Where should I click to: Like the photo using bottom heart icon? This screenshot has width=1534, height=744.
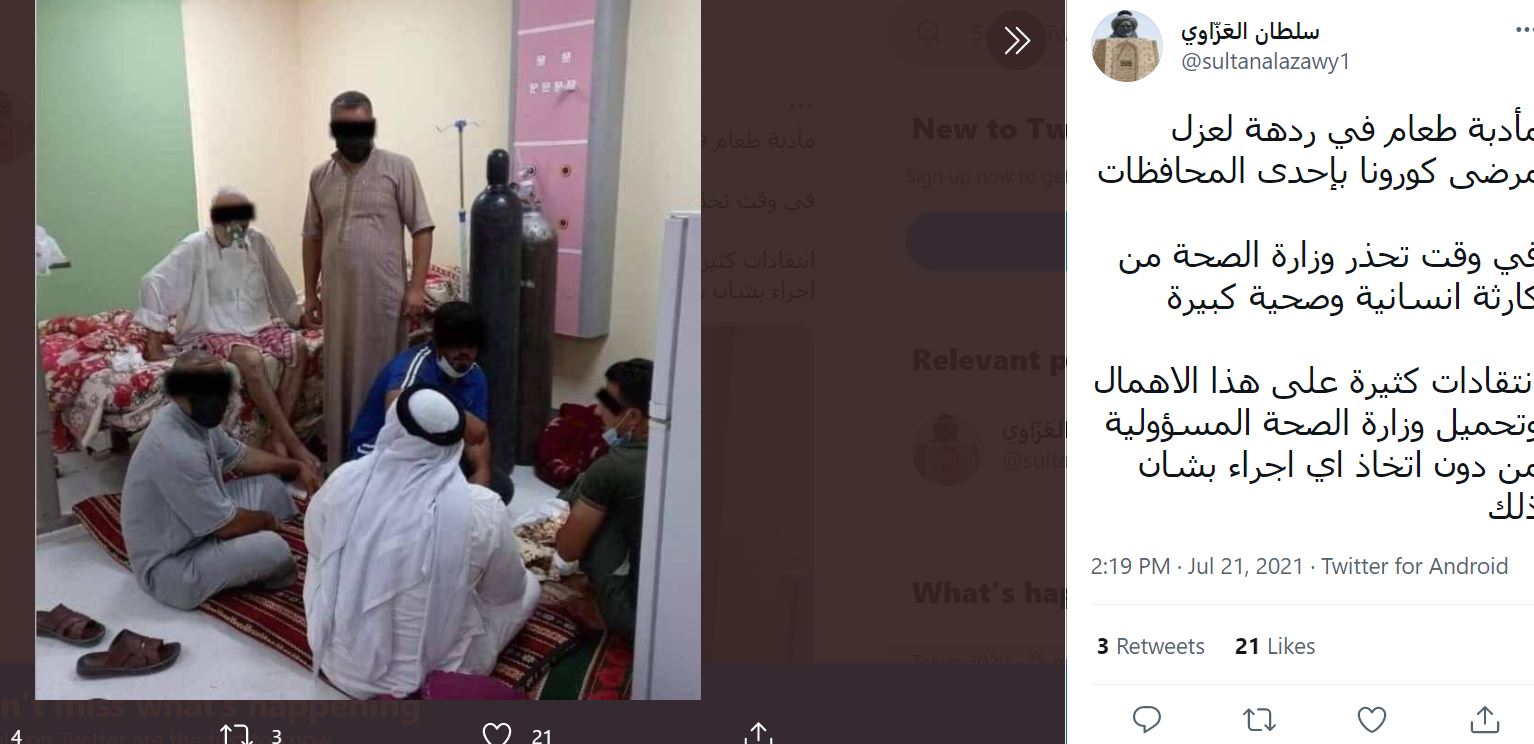(497, 735)
